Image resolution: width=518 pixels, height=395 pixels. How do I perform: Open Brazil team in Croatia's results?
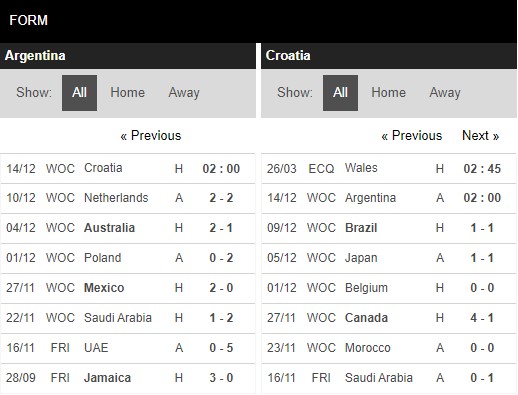(361, 228)
